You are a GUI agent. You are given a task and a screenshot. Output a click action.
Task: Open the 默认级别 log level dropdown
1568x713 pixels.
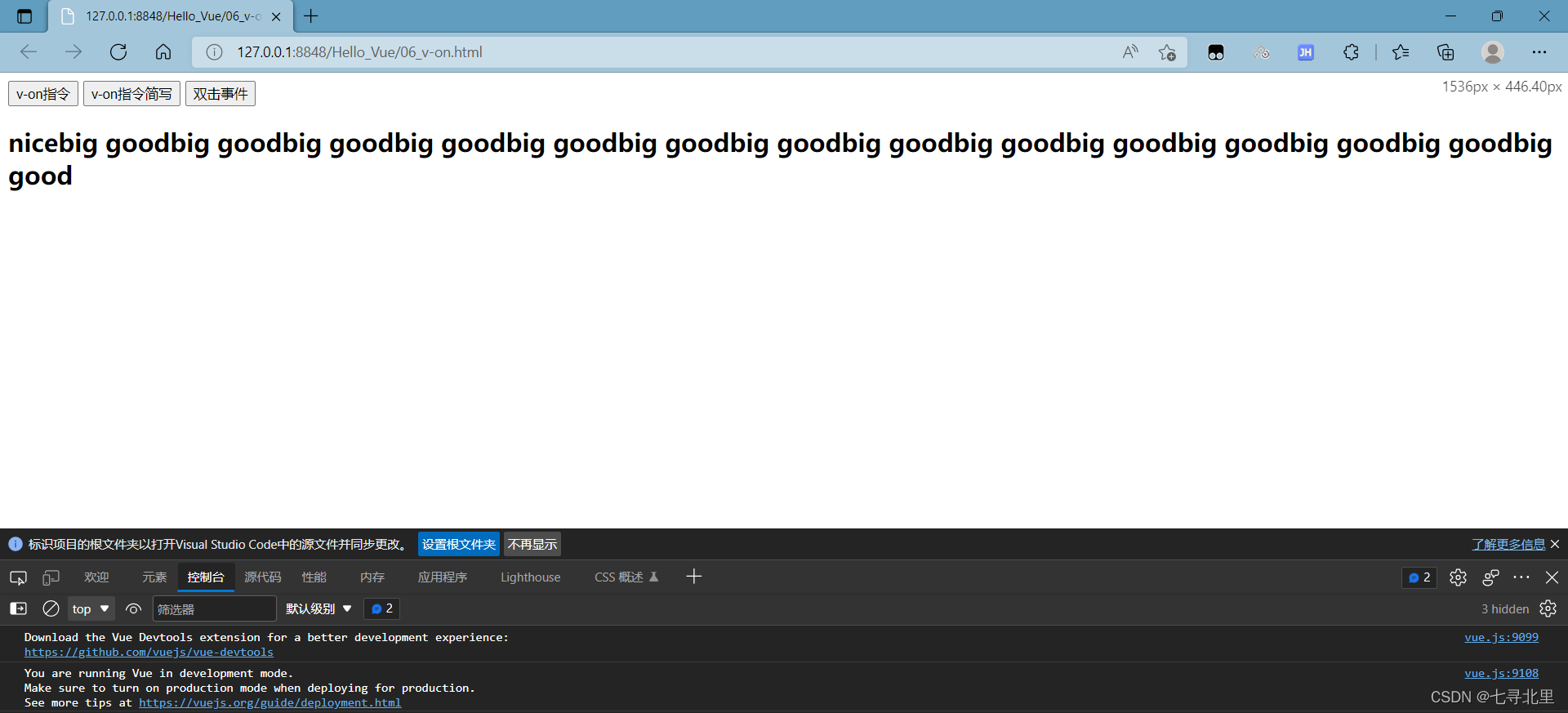(318, 608)
